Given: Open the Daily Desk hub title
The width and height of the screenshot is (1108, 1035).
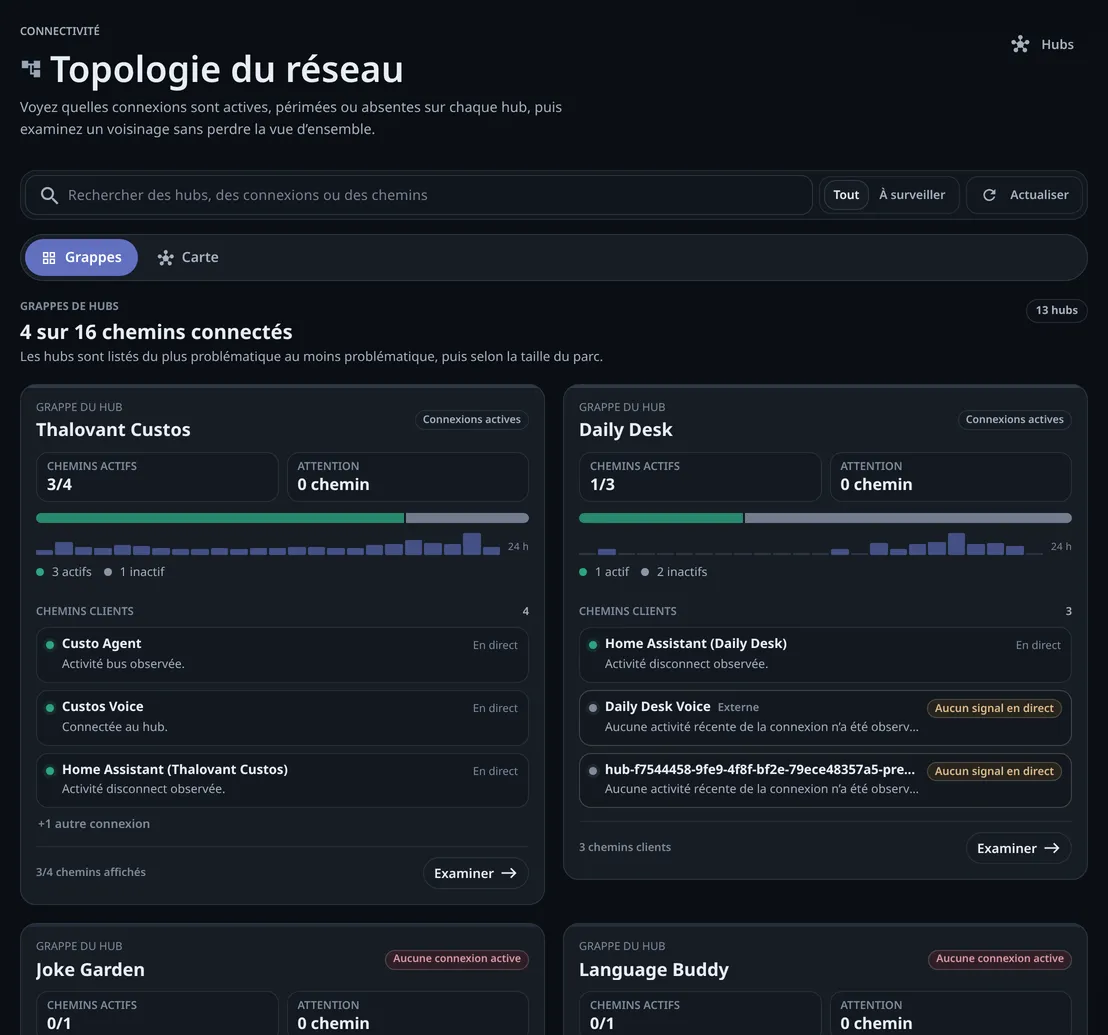Looking at the screenshot, I should click(625, 430).
